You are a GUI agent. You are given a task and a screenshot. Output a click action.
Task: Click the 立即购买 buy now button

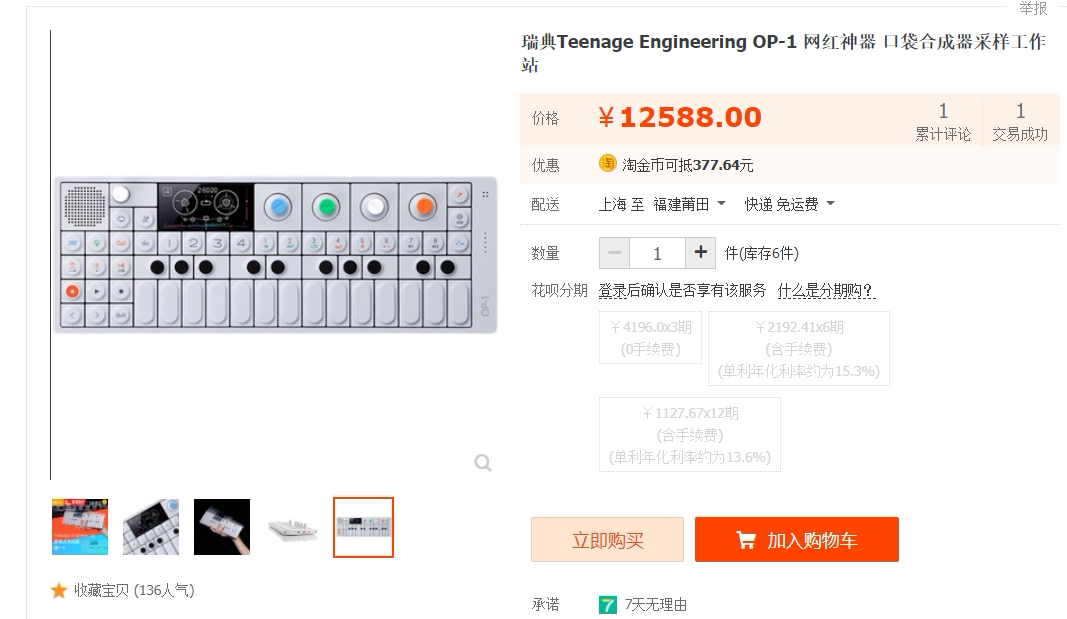607,539
